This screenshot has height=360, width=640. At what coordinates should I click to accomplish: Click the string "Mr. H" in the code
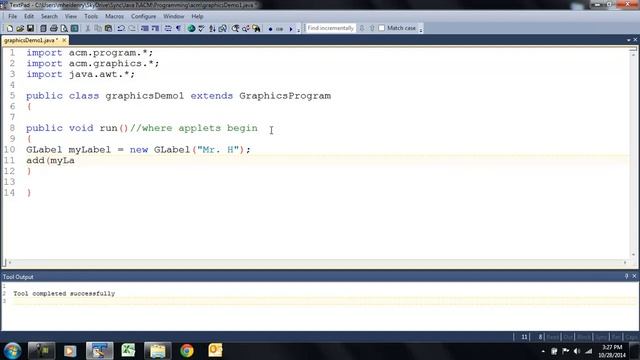click(218, 150)
